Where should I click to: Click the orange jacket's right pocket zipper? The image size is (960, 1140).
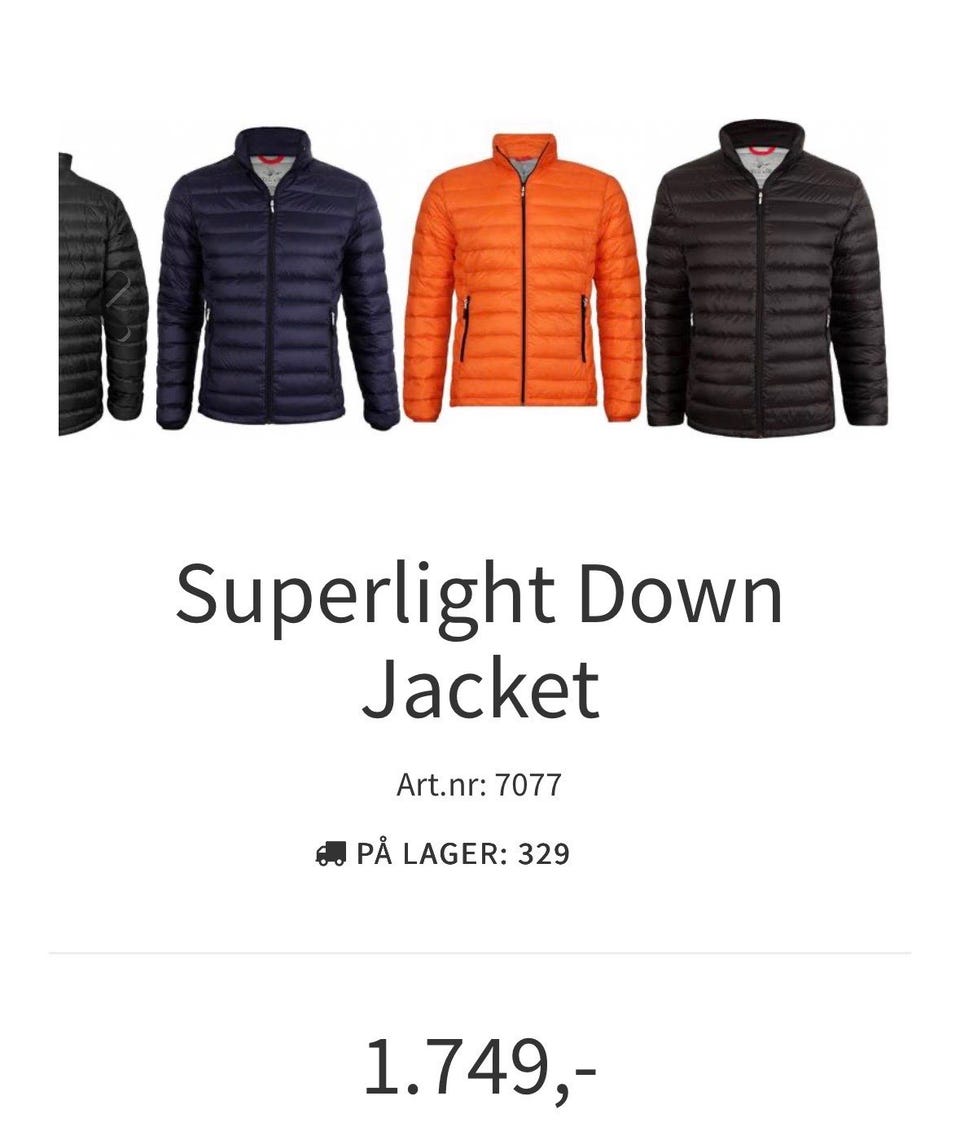(x=583, y=328)
